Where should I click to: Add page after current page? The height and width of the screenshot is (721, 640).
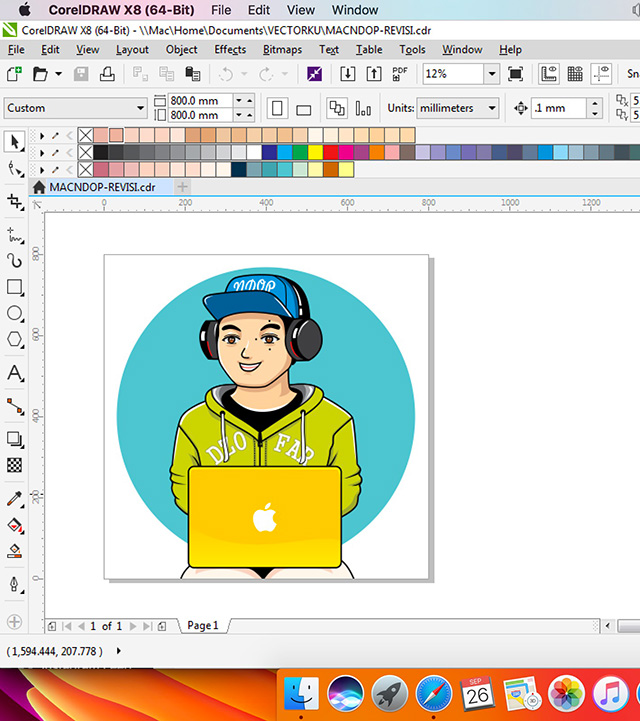162,626
